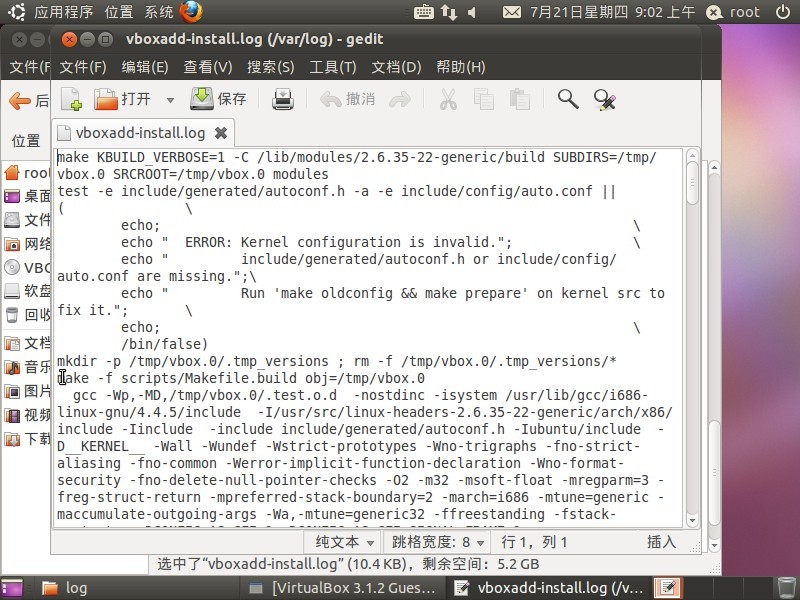Open the 帮助(H) menu
Viewport: 800px width, 600px height.
[x=461, y=67]
